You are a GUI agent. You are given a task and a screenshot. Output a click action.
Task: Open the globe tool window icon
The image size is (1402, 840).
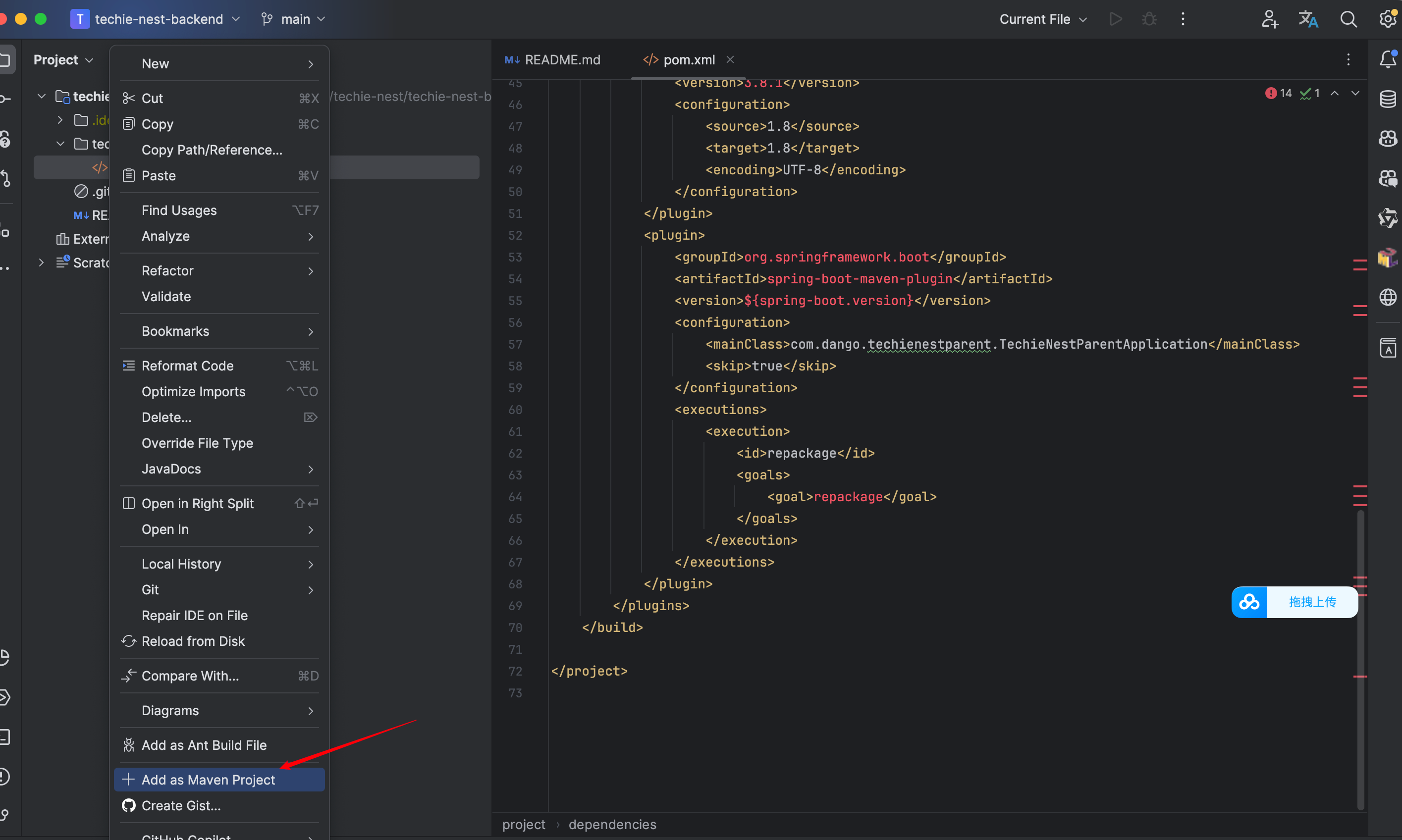click(1387, 297)
